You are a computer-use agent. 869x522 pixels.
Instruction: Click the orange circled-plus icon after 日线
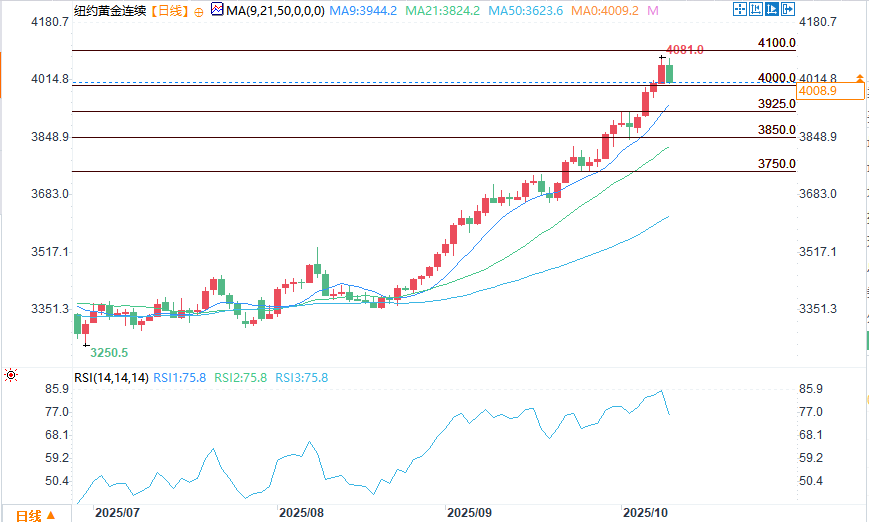pyautogui.click(x=199, y=12)
